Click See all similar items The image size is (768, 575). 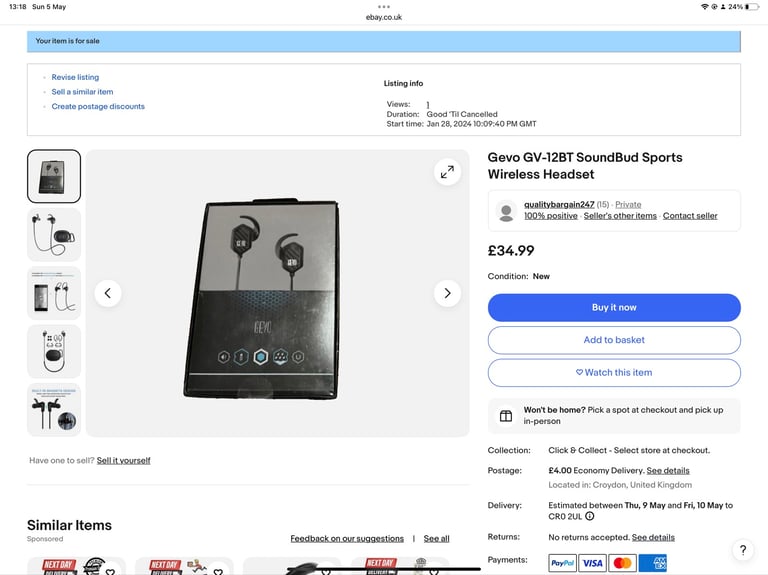point(436,539)
